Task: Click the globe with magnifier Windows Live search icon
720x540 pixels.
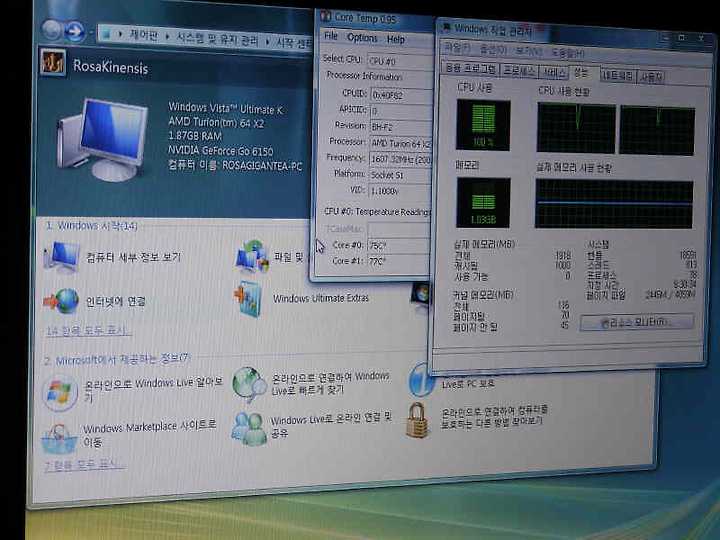Action: [249, 384]
